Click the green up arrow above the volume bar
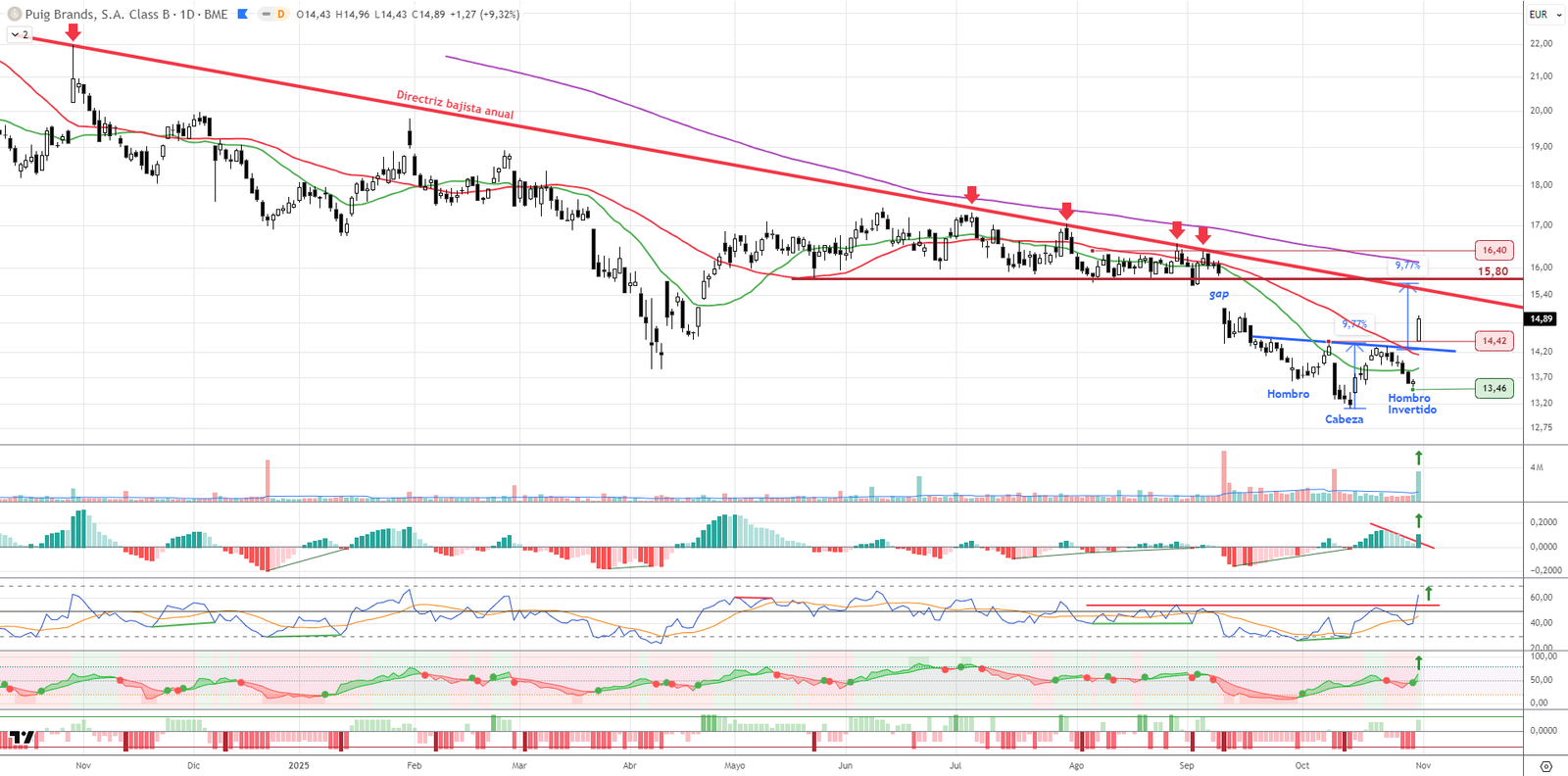 (x=1418, y=458)
